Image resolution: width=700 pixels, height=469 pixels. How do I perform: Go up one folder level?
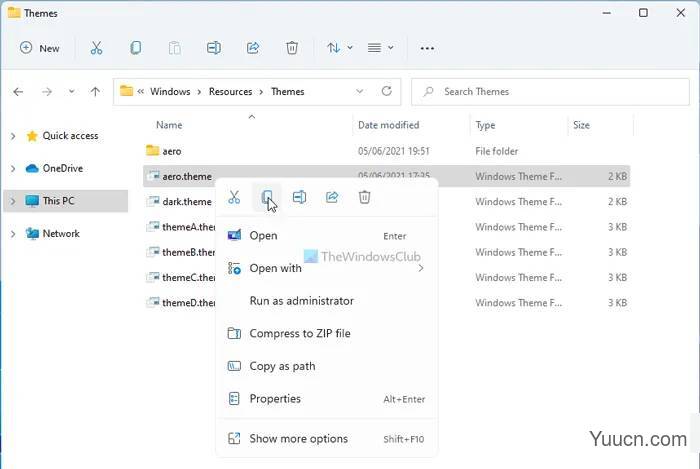(95, 92)
